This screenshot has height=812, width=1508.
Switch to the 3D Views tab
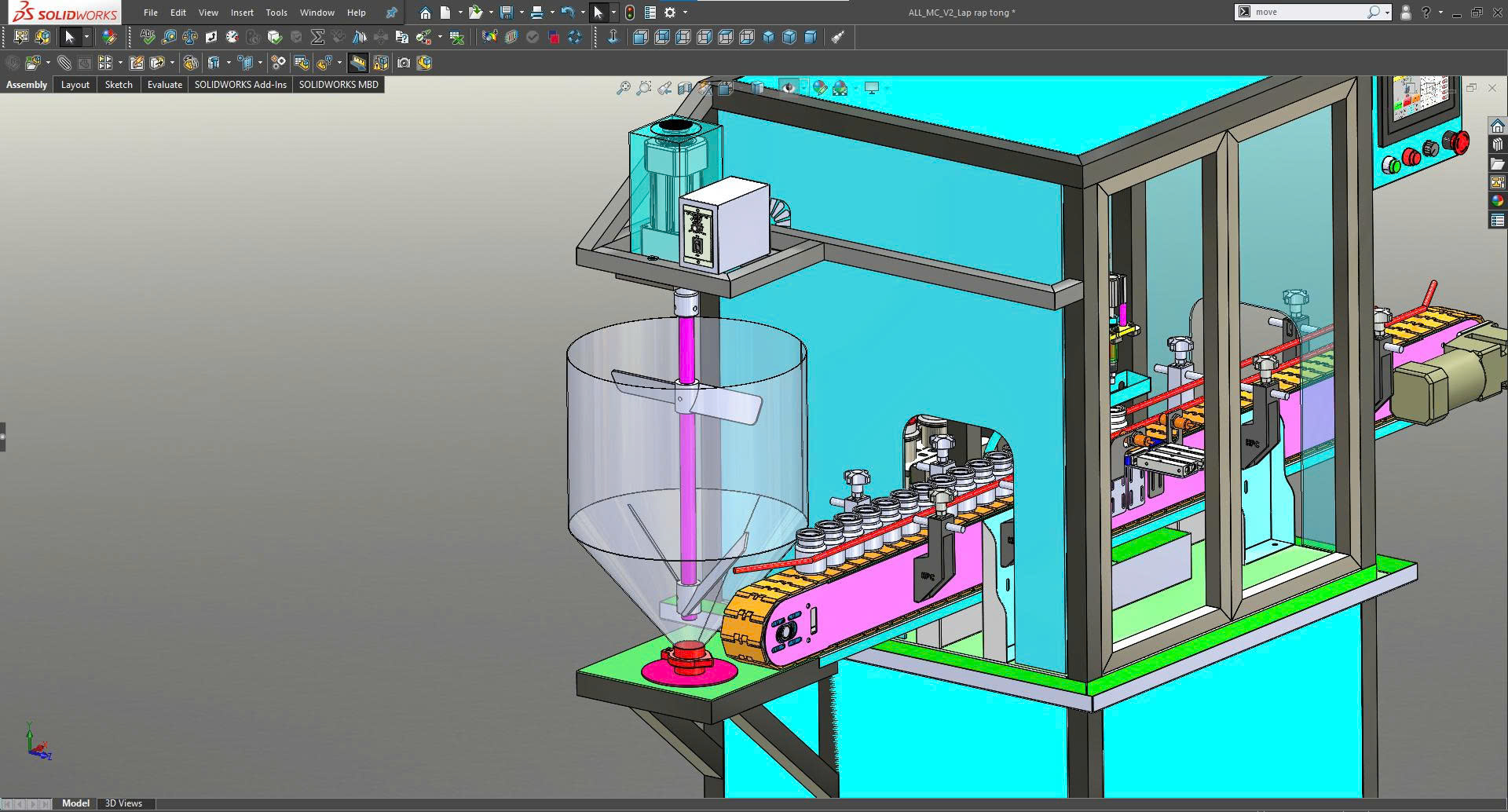pos(123,803)
